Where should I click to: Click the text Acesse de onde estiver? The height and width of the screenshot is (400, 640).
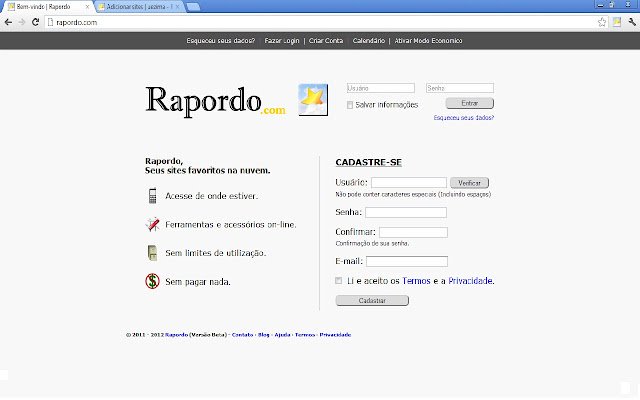pos(211,196)
